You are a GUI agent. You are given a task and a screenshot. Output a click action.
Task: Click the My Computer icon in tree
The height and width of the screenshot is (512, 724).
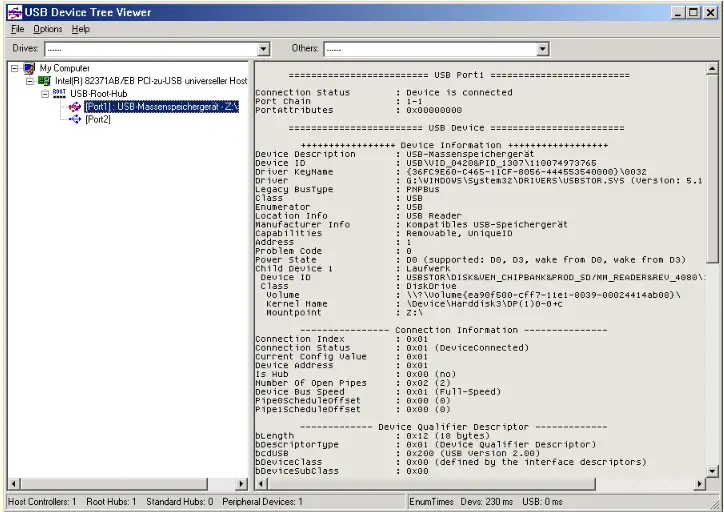[29, 68]
